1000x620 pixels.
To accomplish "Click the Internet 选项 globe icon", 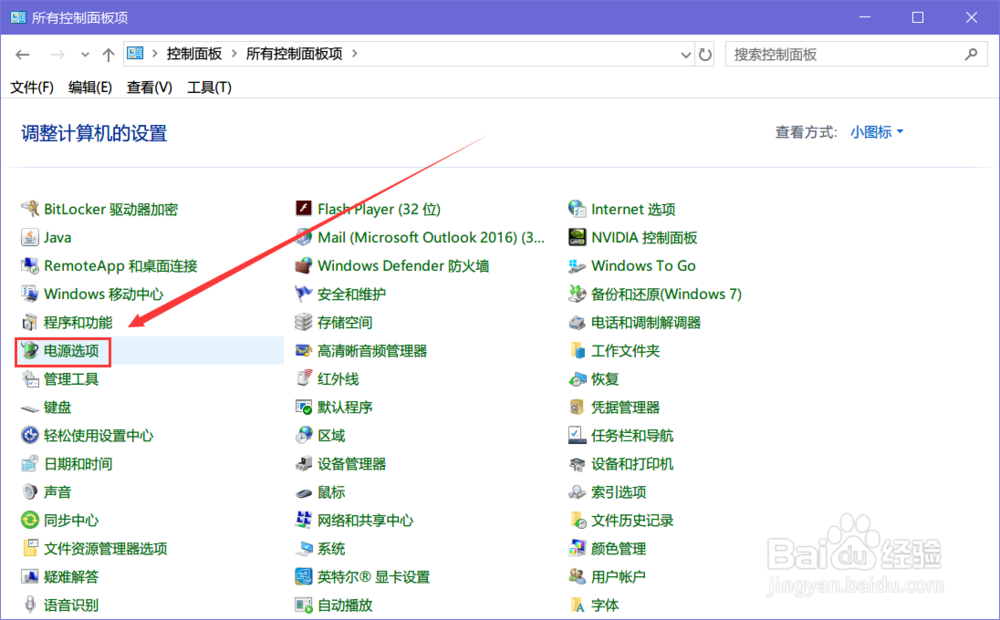I will (577, 209).
